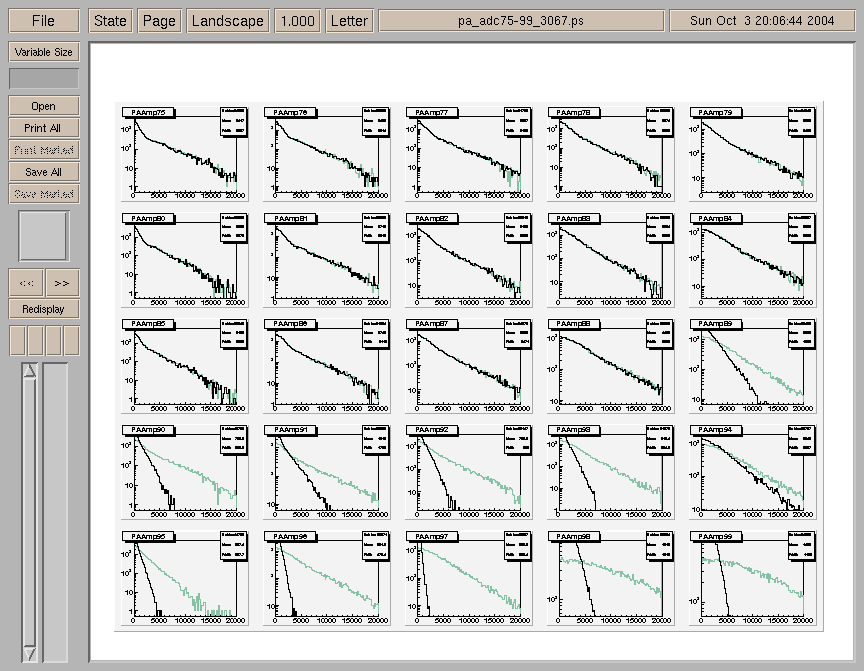Click the Variable Size button
The image size is (864, 671).
click(44, 52)
